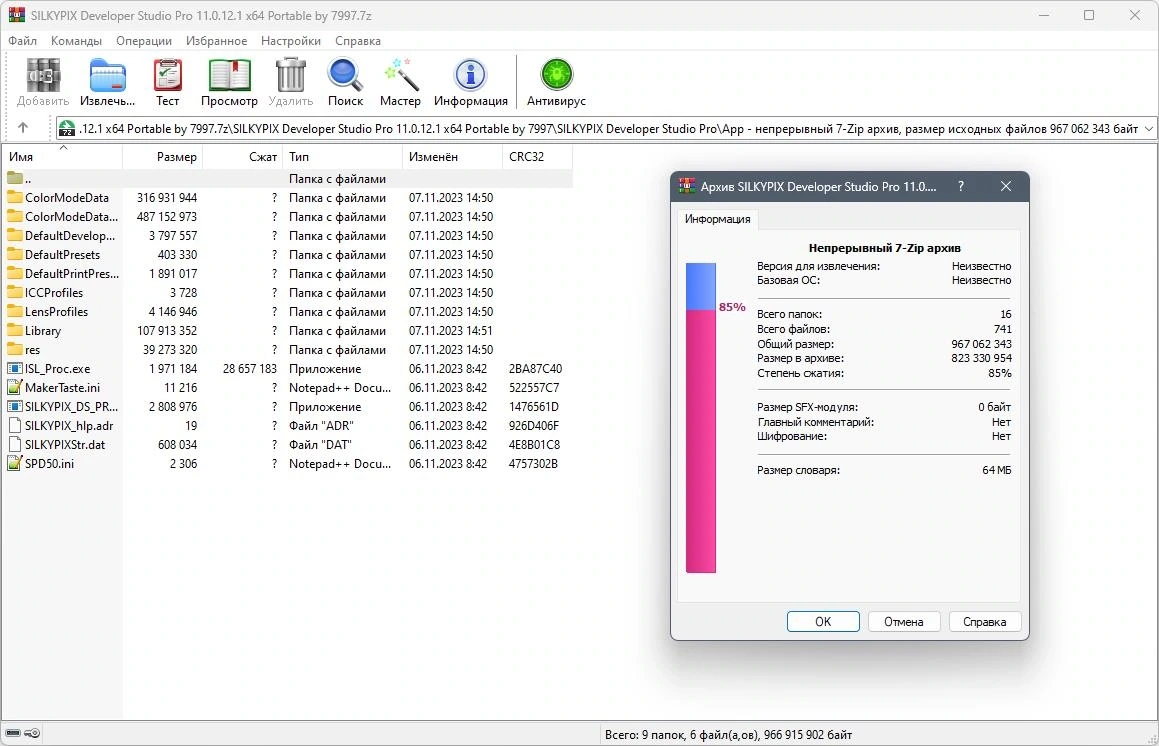Click the res folder icon
The height and width of the screenshot is (746, 1159).
click(15, 350)
